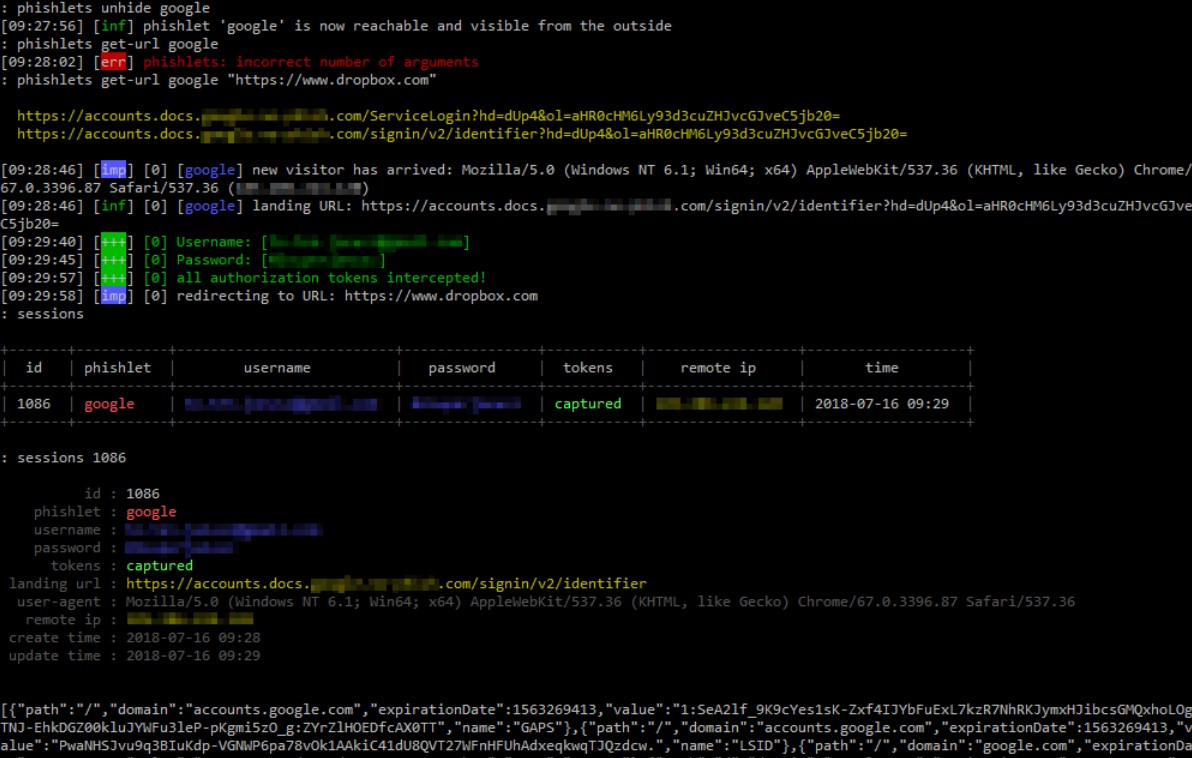Screen dimensions: 1192x758
Task: Click the 'tokens' column header in the sessions table
Action: point(588,368)
